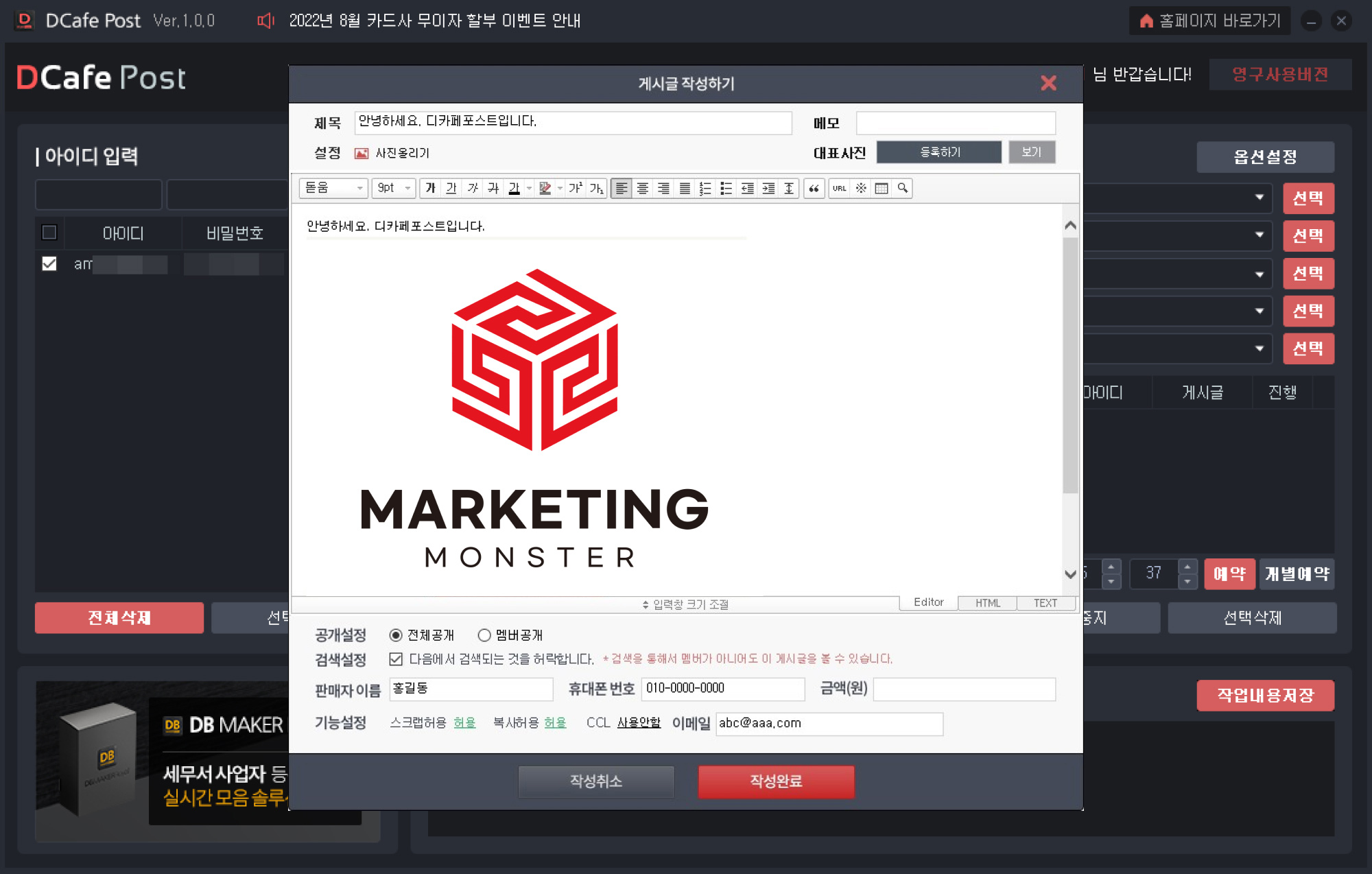The height and width of the screenshot is (874, 1372).
Task: Click 입력창 크기 조절 resize handle
Action: [x=685, y=604]
